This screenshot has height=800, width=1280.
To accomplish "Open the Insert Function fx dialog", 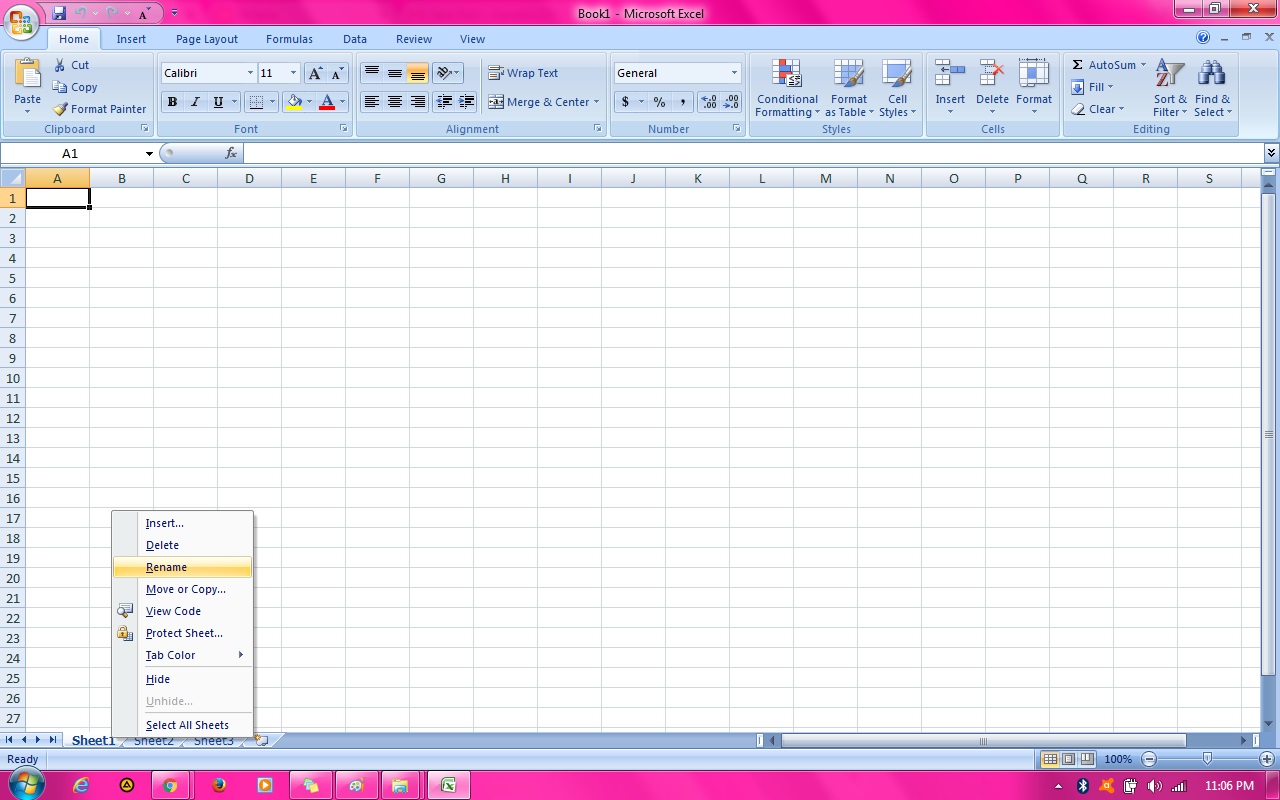I will [231, 153].
